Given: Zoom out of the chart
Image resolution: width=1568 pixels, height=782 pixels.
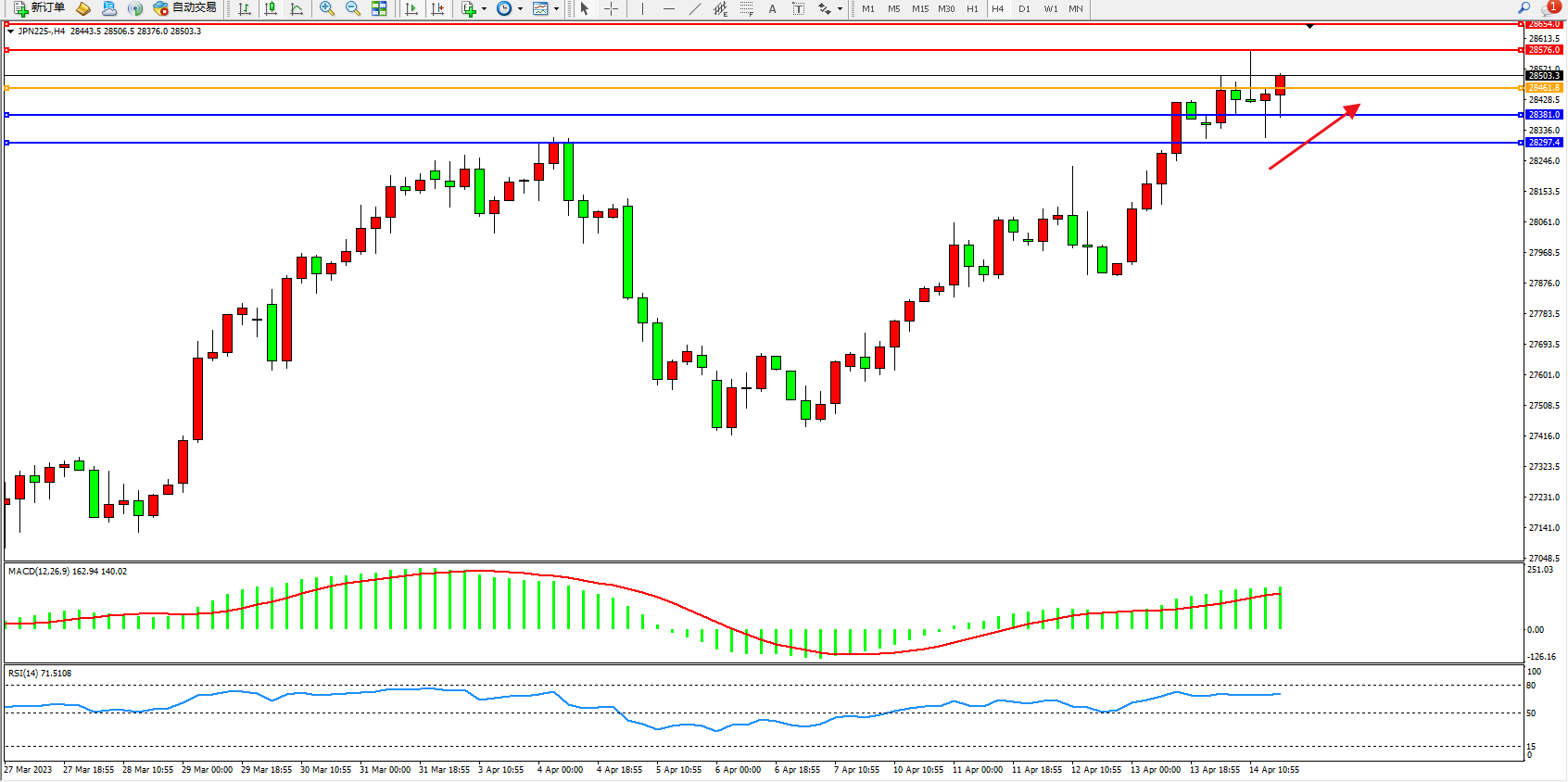Looking at the screenshot, I should coord(352,8).
